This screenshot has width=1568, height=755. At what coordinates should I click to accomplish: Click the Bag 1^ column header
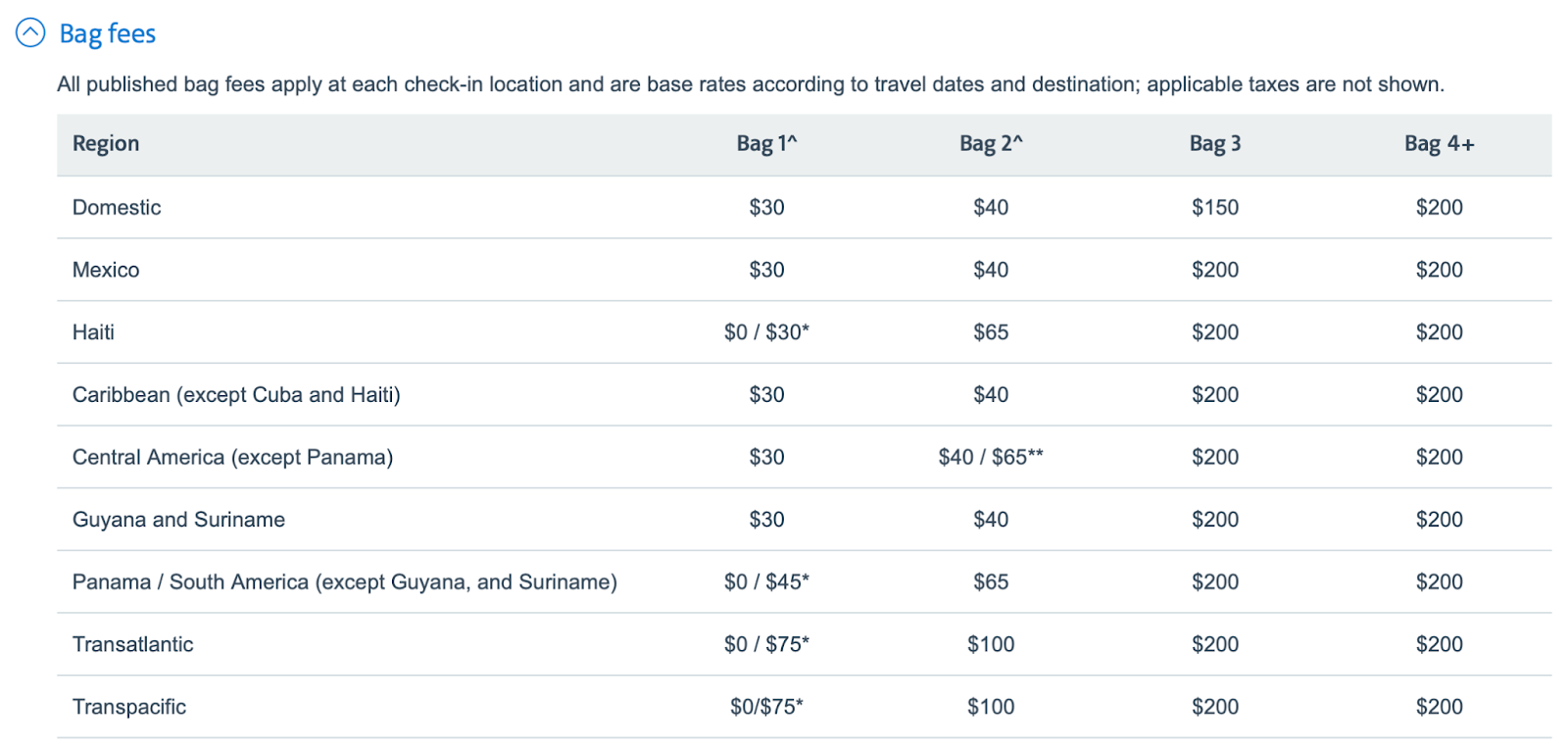pos(766,144)
